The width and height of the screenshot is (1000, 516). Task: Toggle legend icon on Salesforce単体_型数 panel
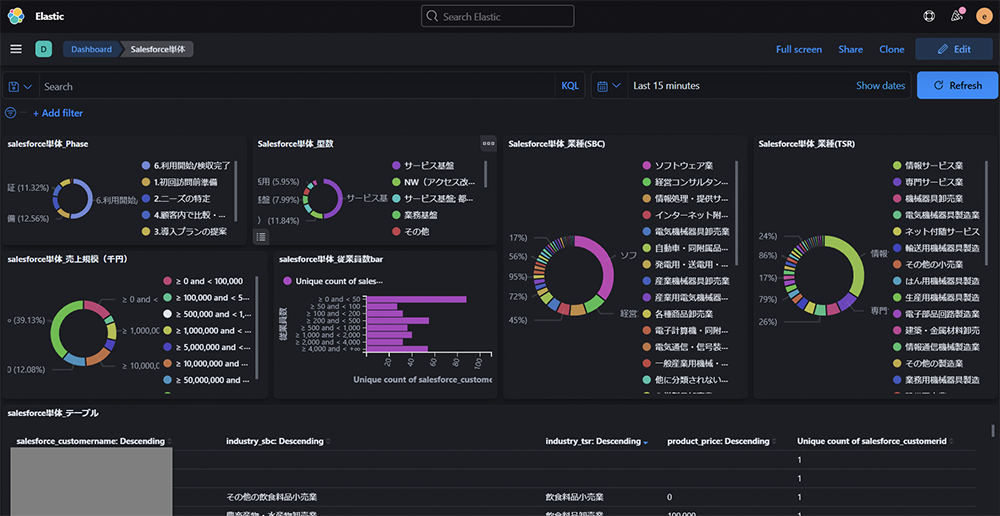[260, 237]
